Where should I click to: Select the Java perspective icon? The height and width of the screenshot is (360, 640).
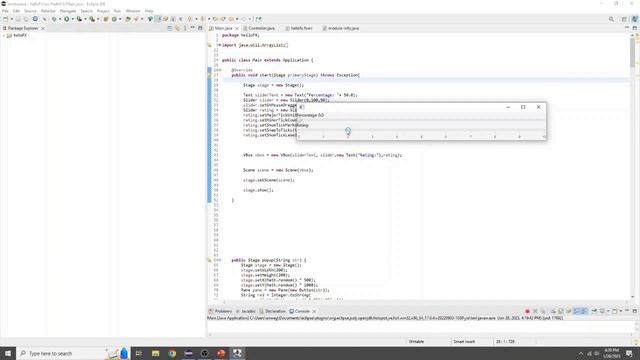635,19
